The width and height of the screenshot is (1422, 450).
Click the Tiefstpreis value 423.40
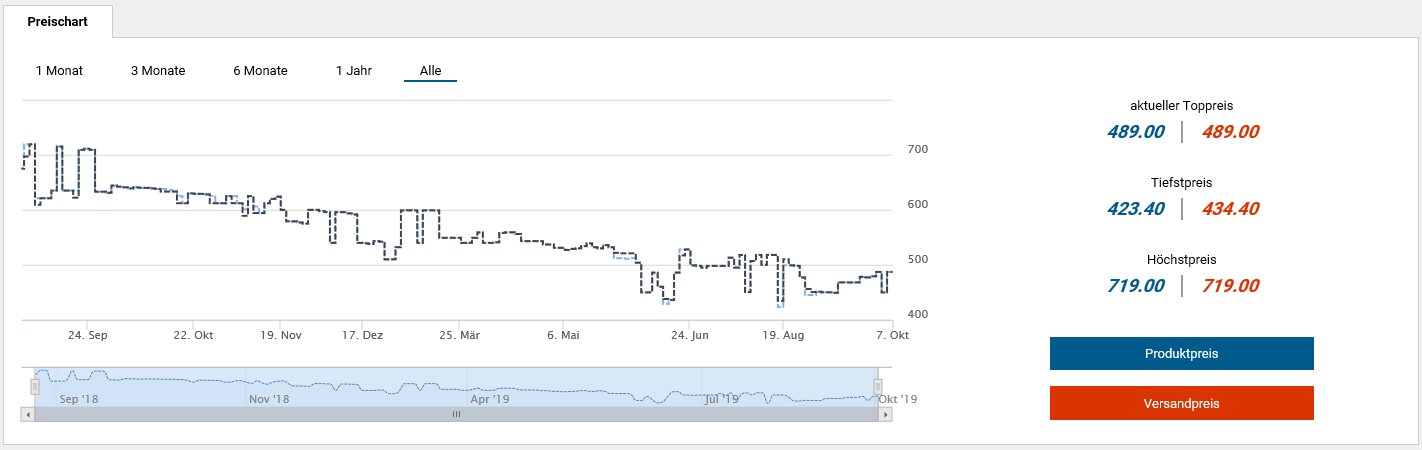point(1135,209)
